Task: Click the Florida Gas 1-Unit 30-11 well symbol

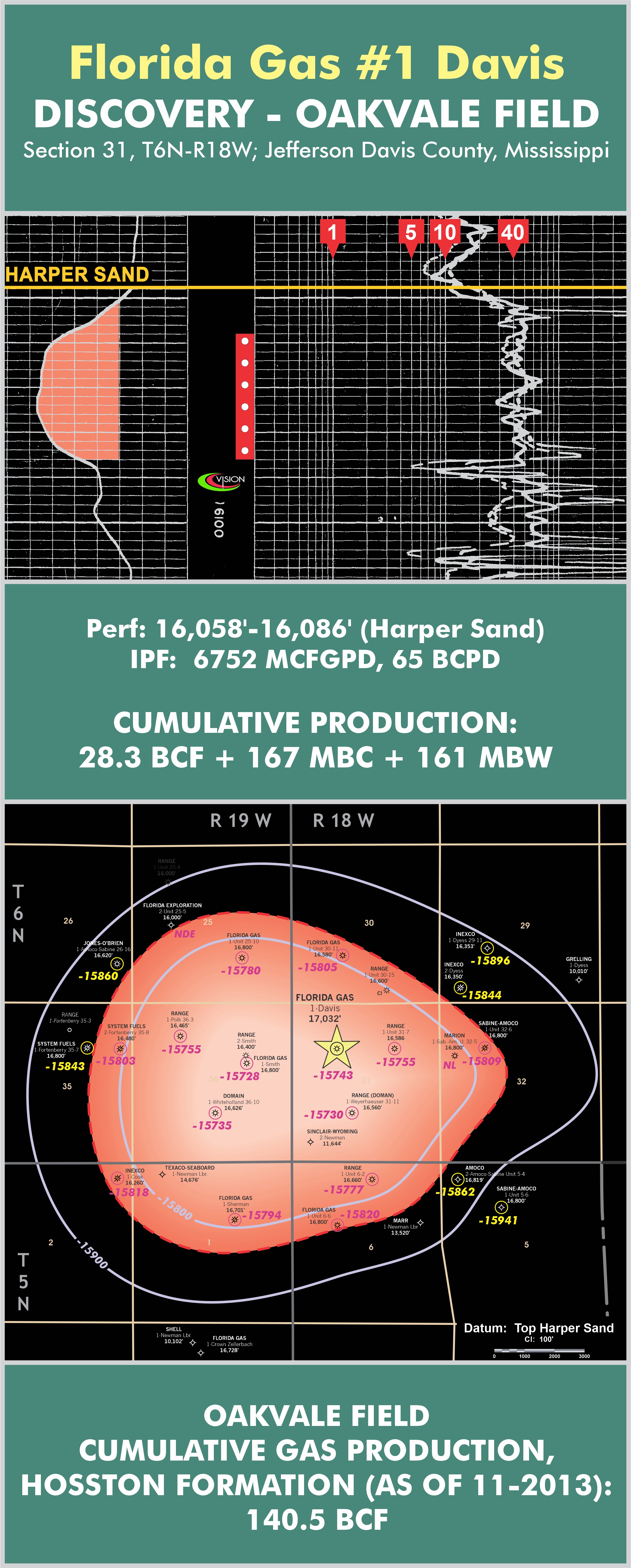Action: click(x=343, y=955)
